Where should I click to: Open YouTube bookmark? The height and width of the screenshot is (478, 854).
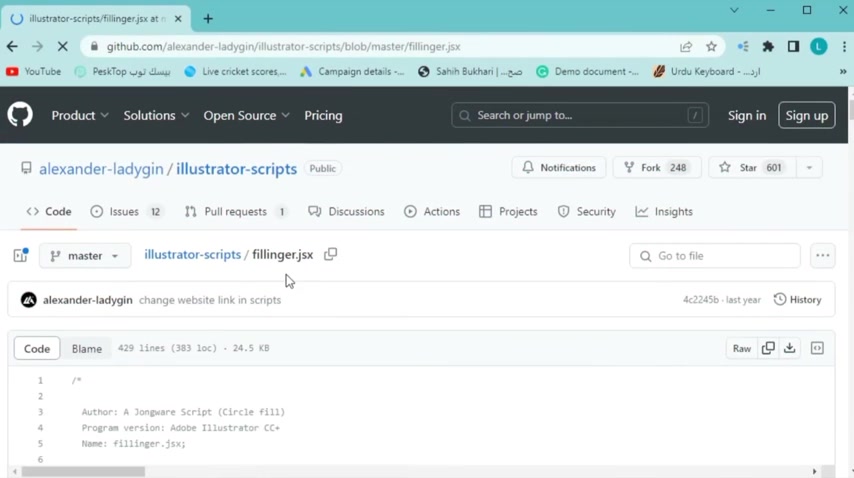(34, 71)
